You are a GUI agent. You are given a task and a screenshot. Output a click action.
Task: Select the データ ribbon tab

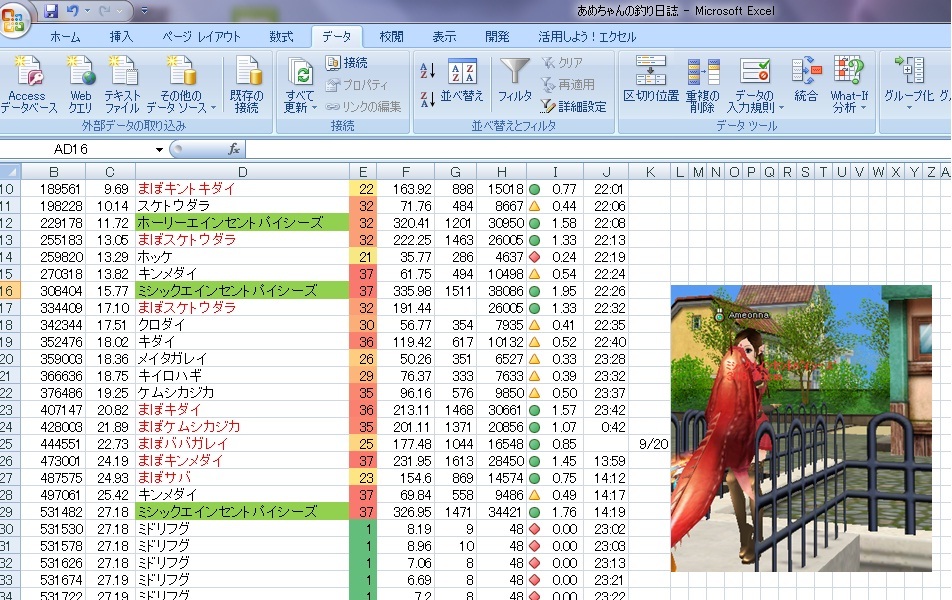(336, 36)
